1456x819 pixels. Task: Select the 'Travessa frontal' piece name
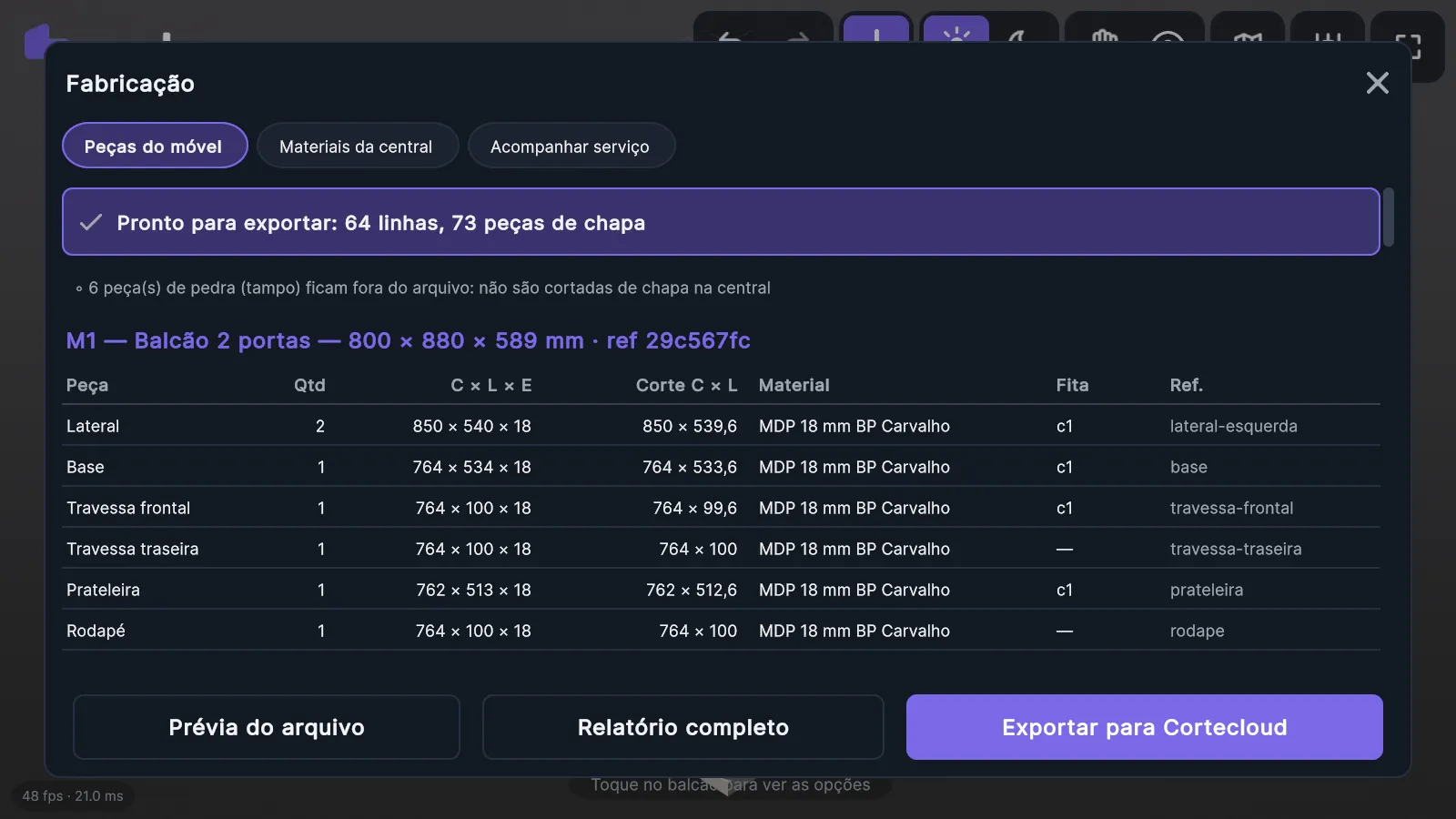pyautogui.click(x=128, y=507)
